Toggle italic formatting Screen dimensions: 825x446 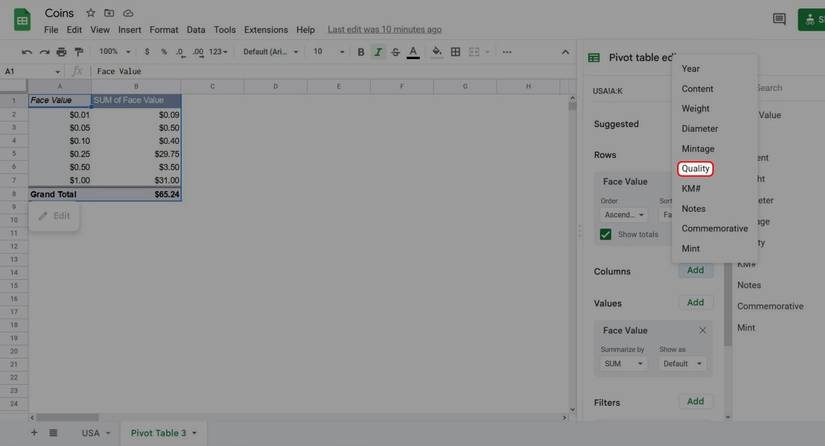click(x=378, y=52)
